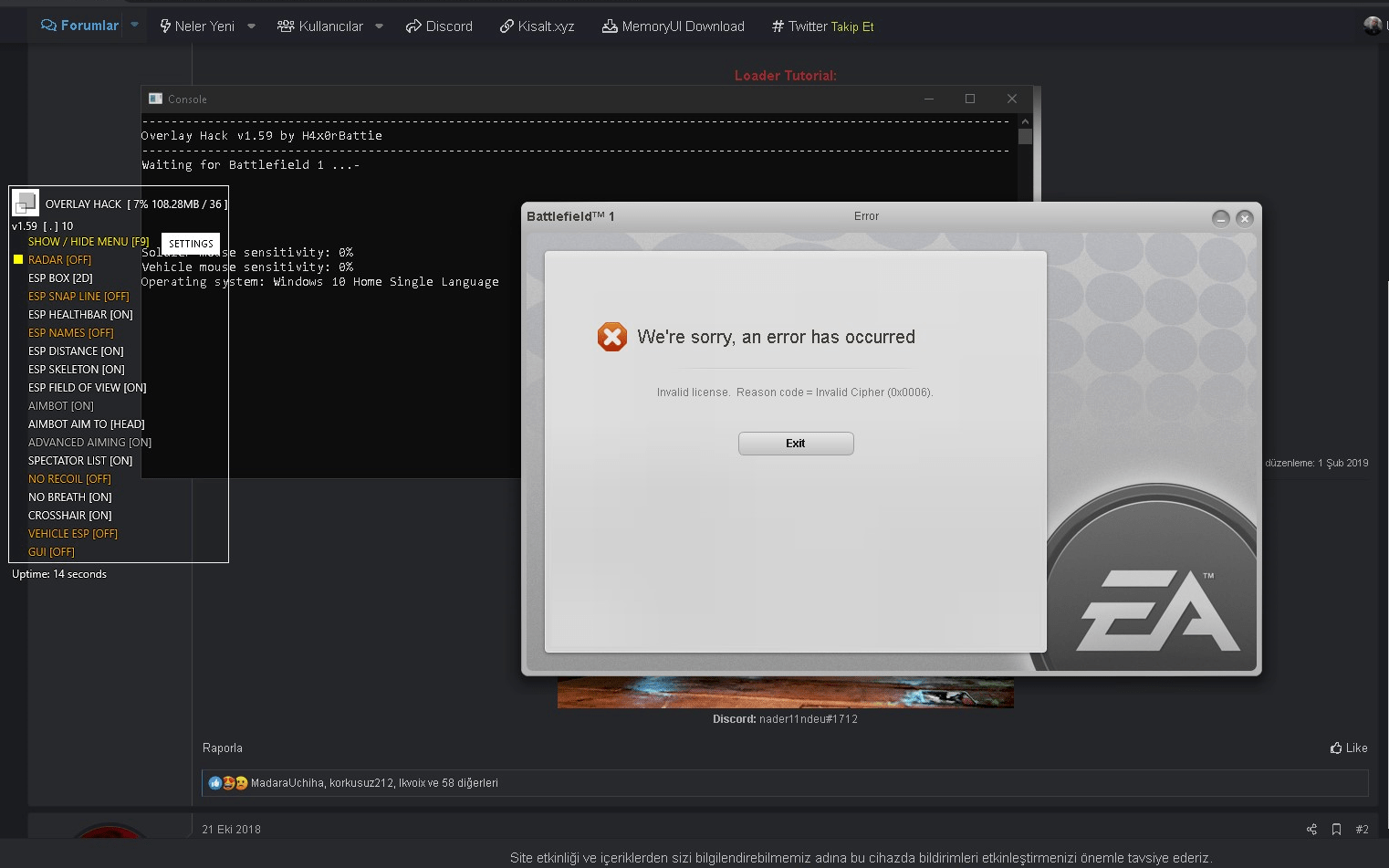This screenshot has width=1389, height=868.
Task: Click the 21 Eki 2018 date link
Action: tap(231, 830)
